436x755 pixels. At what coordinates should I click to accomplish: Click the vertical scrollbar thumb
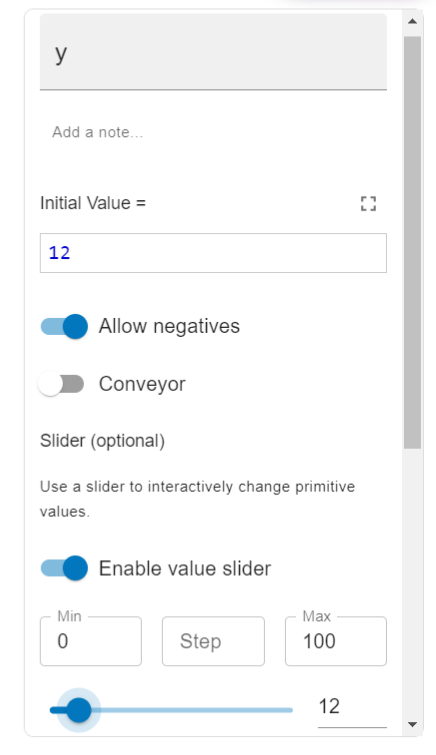[412, 242]
